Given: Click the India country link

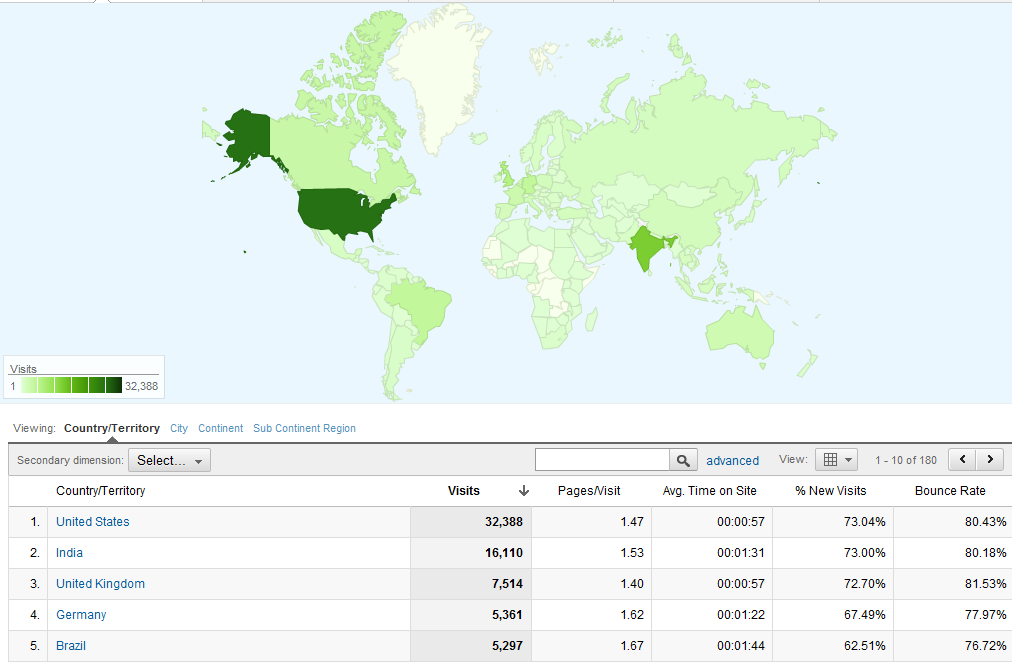Looking at the screenshot, I should pyautogui.click(x=70, y=553).
